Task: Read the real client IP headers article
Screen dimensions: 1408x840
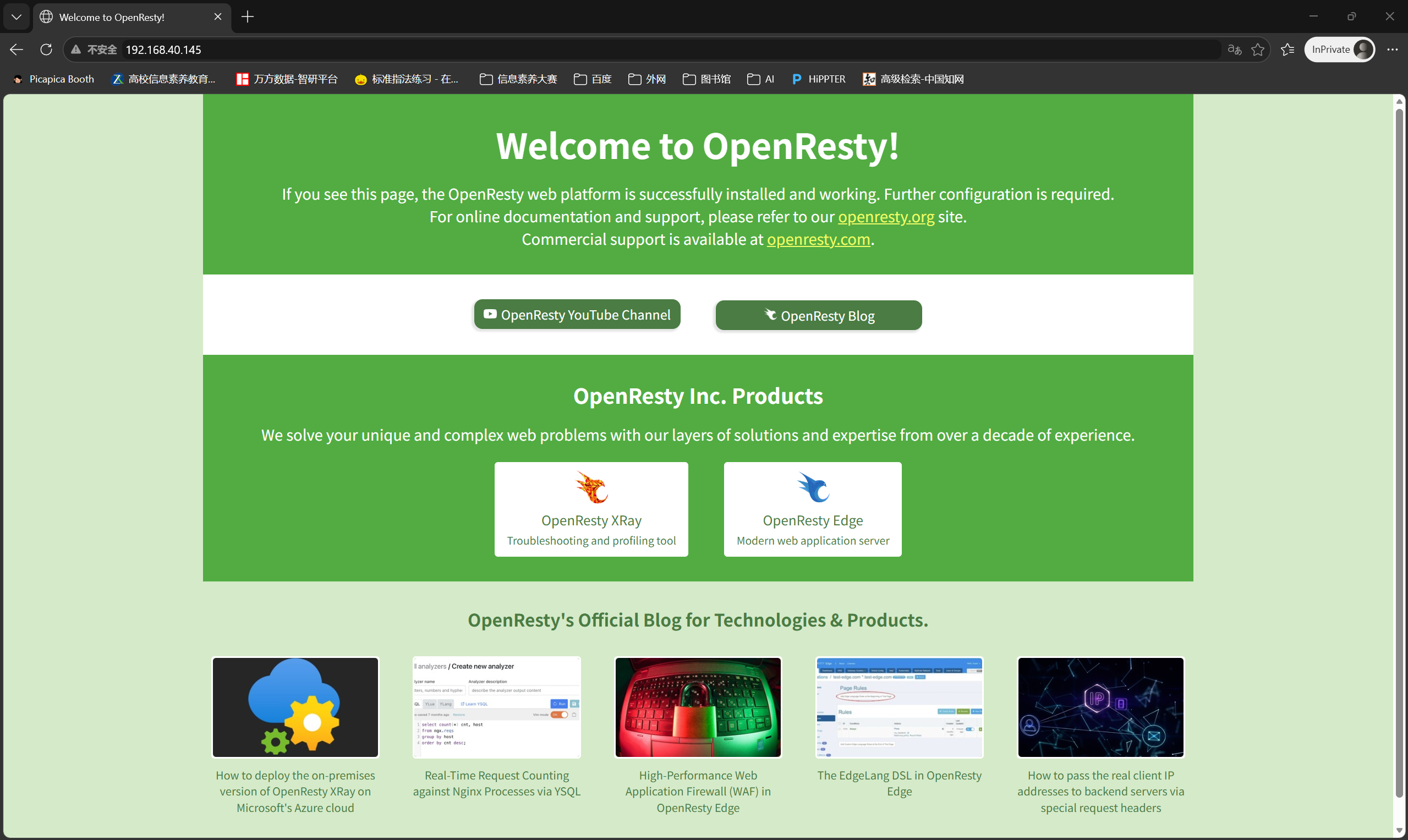Action: click(x=1100, y=792)
